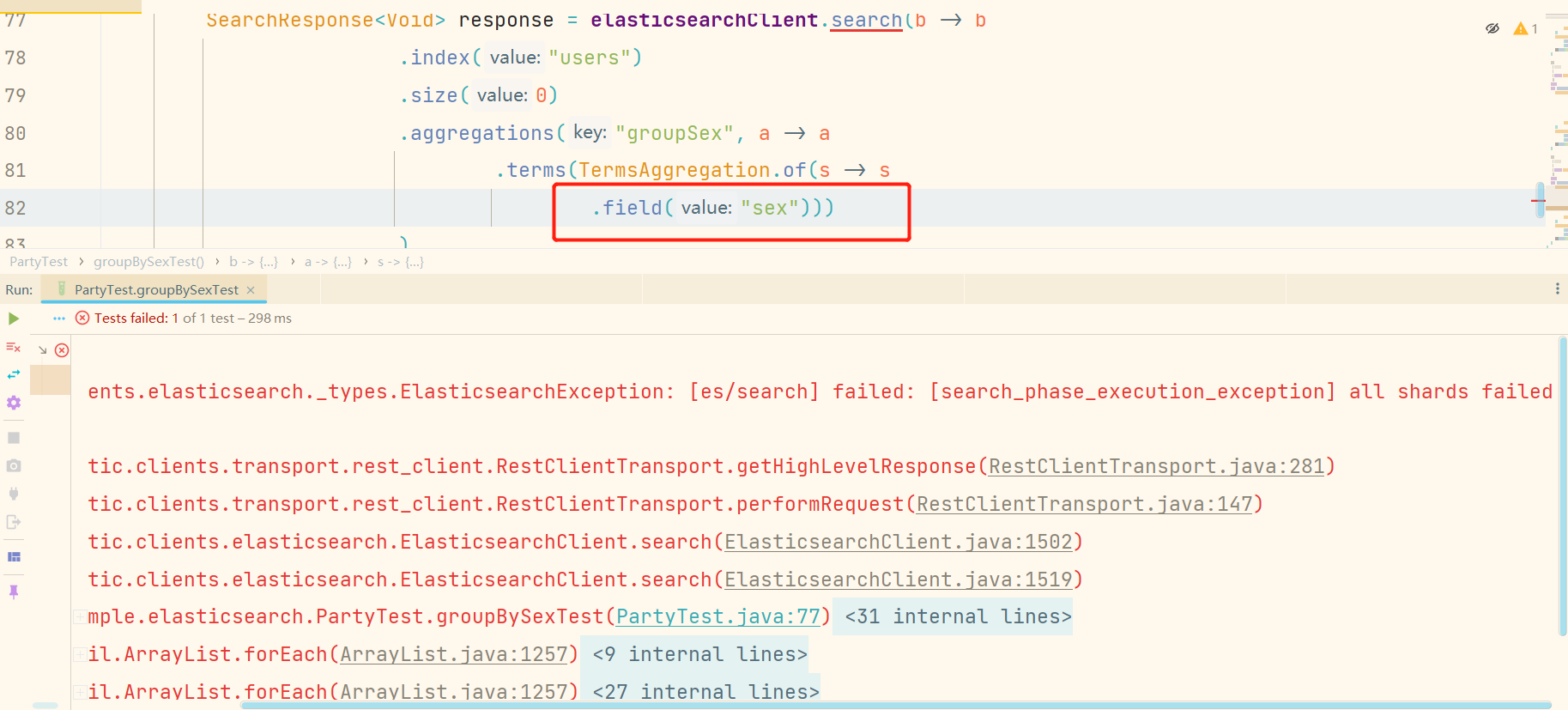1568x710 pixels.
Task: Open the RestClientTransport.java:281 link
Action: tap(1156, 466)
